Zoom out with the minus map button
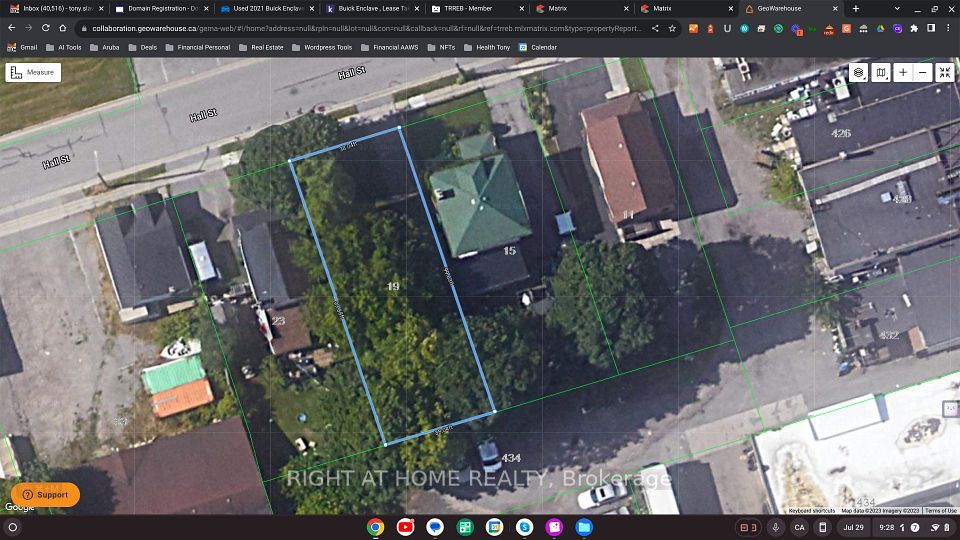Viewport: 960px width, 540px height. click(x=923, y=72)
